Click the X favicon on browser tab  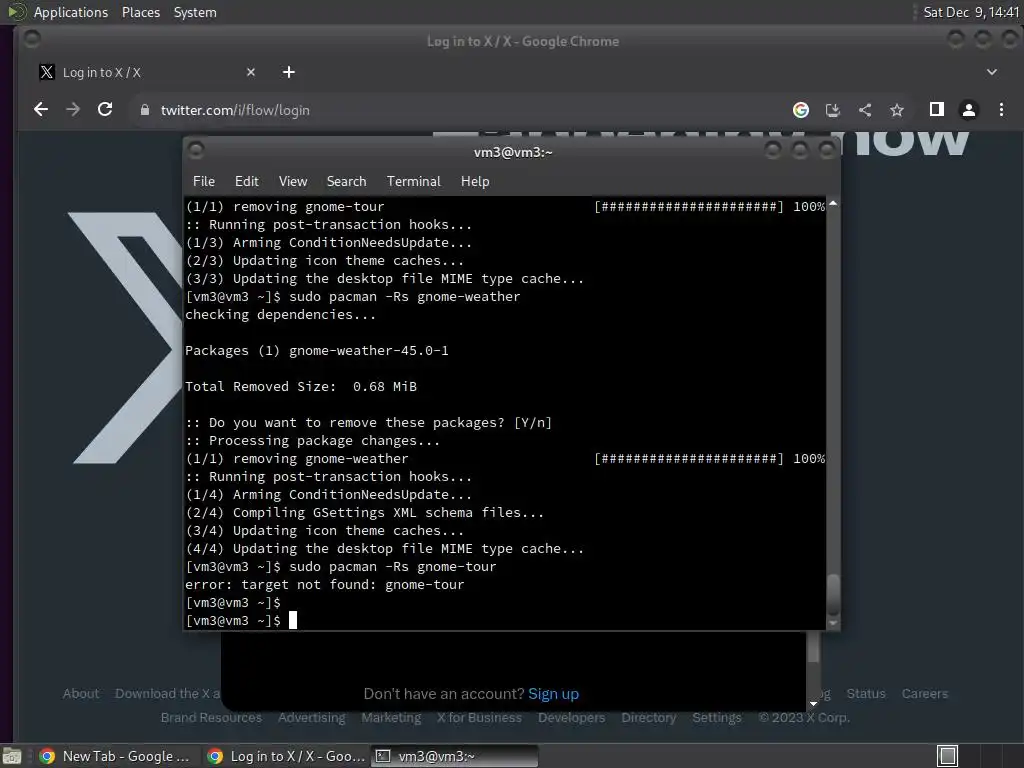tap(46, 72)
